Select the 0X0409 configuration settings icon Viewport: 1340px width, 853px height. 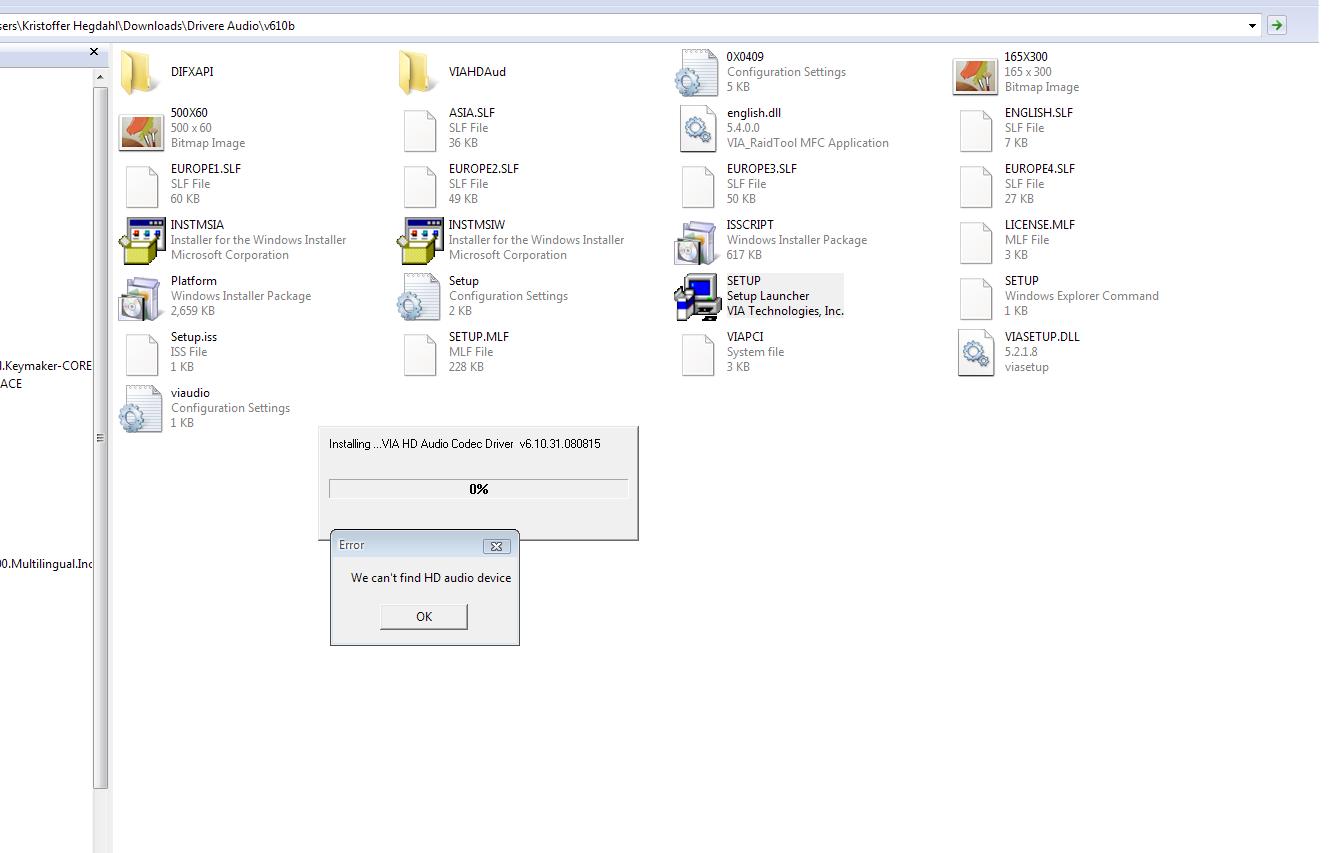click(x=696, y=72)
